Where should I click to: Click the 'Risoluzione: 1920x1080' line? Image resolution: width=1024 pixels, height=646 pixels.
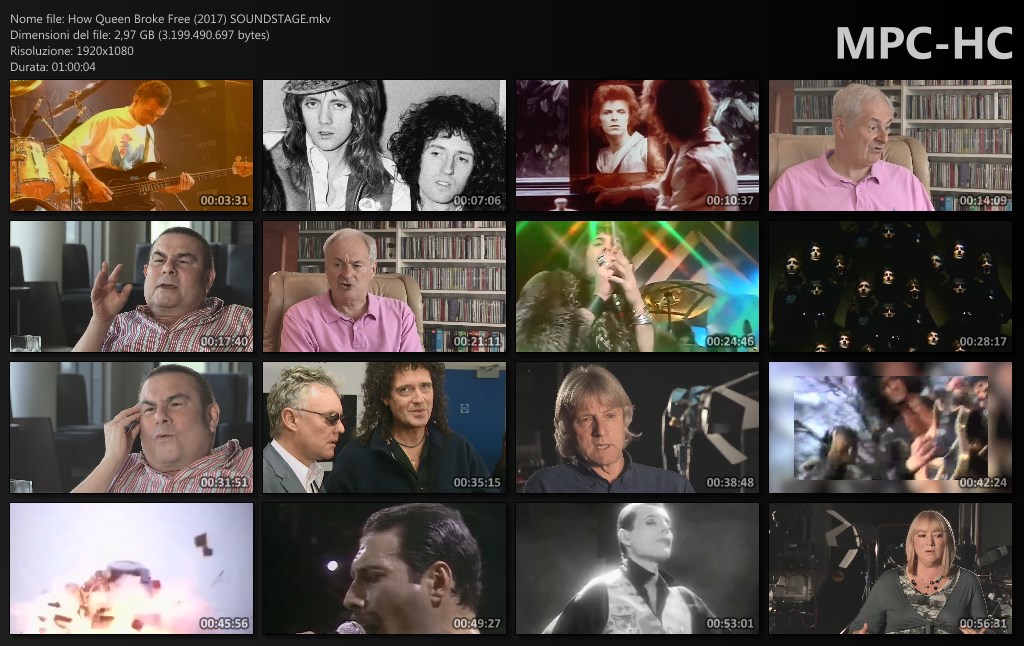pos(72,51)
